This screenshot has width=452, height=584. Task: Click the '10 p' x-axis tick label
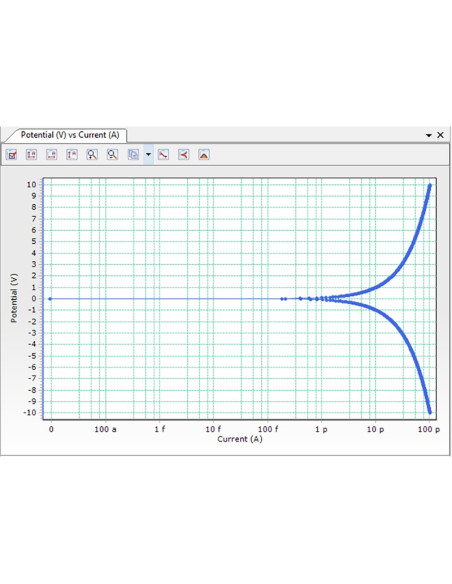tap(375, 429)
